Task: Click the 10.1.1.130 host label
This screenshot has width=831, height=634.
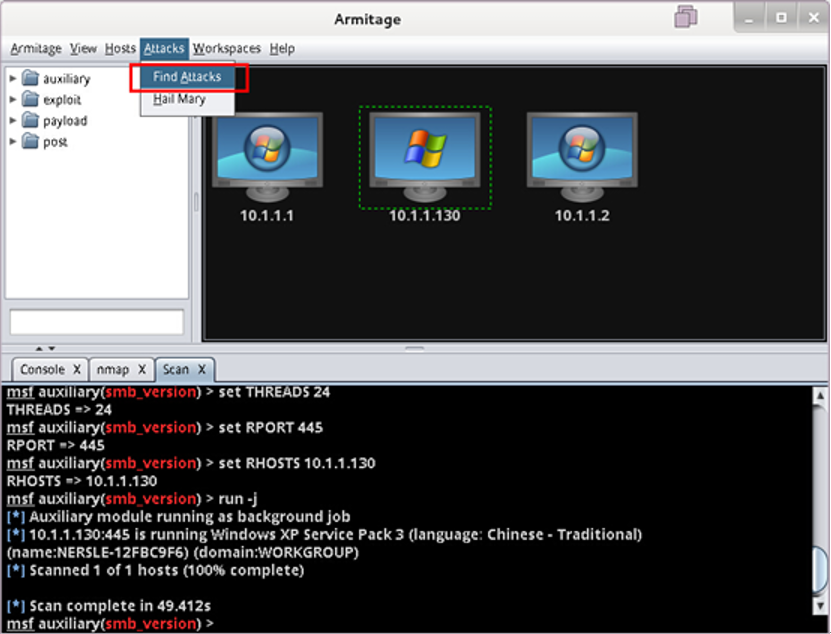Action: click(425, 216)
